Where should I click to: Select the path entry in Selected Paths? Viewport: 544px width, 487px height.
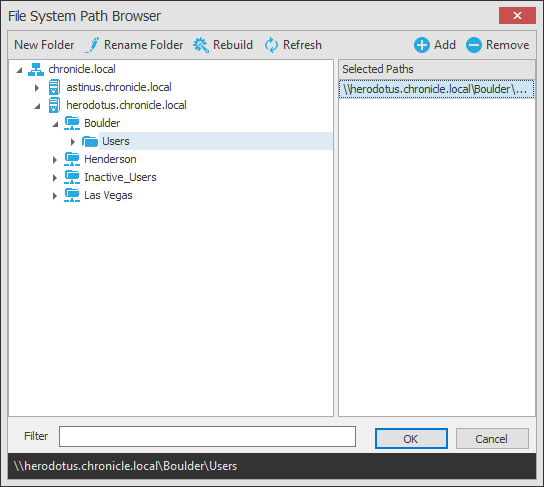pyautogui.click(x=436, y=89)
